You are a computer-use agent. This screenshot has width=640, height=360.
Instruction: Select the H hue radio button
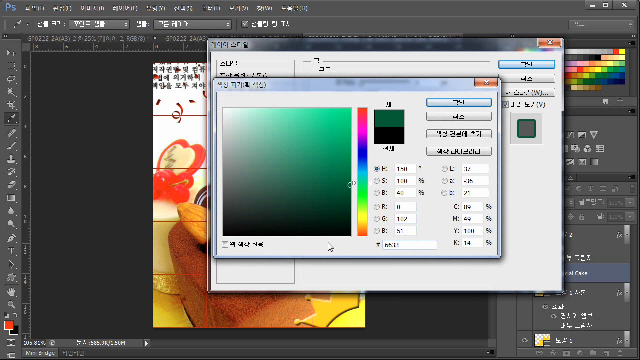[377, 169]
